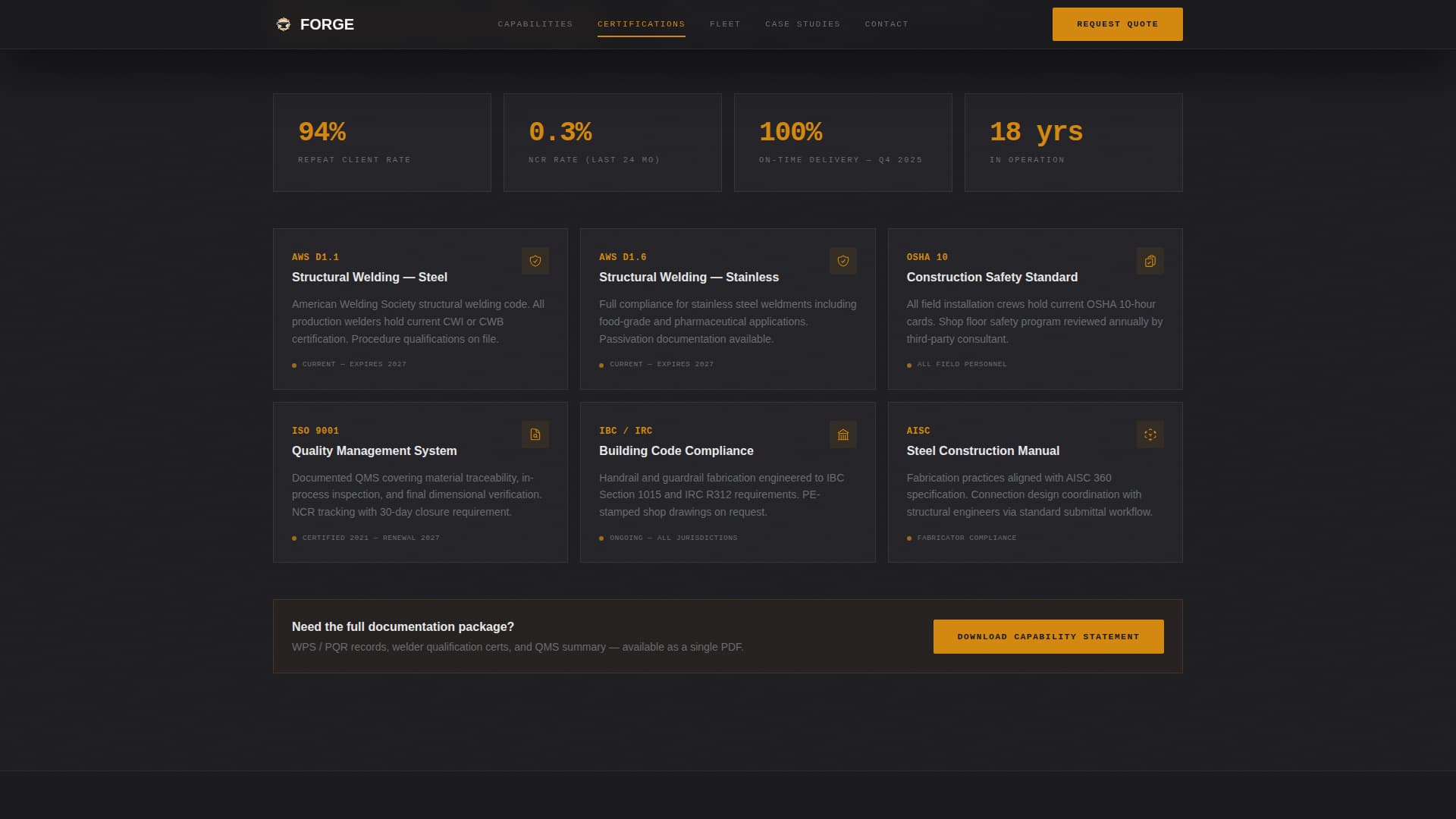This screenshot has width=1456, height=819.
Task: Click the file icon on ISO 9001 card
Action: click(x=535, y=435)
